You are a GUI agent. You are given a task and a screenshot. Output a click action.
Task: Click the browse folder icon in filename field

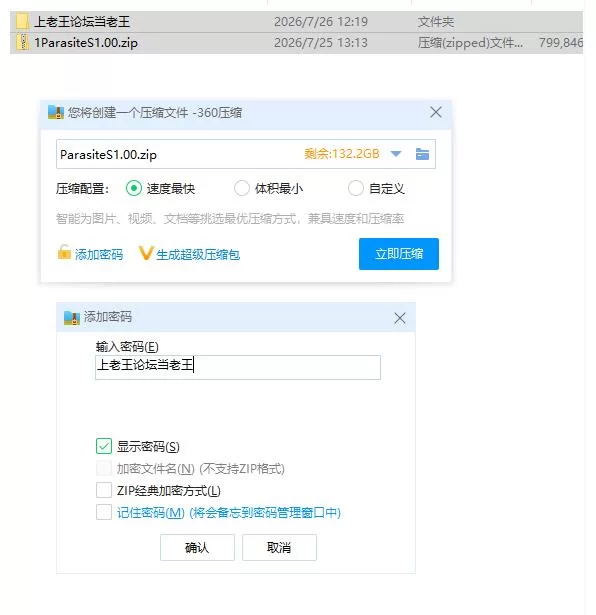(422, 154)
